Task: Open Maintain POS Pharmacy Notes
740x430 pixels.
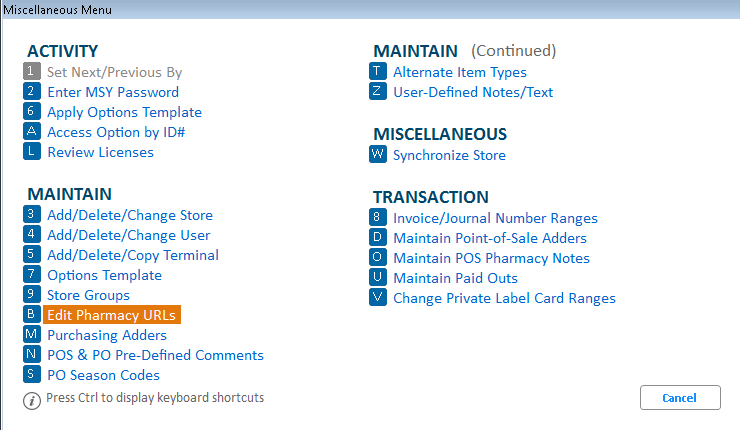Action: point(491,258)
